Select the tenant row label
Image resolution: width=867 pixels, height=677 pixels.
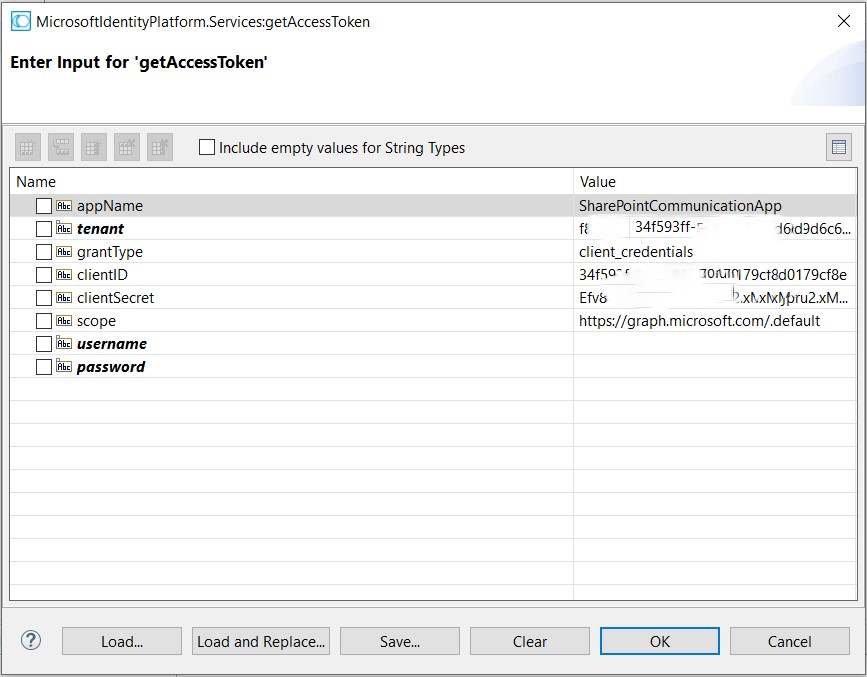[100, 228]
